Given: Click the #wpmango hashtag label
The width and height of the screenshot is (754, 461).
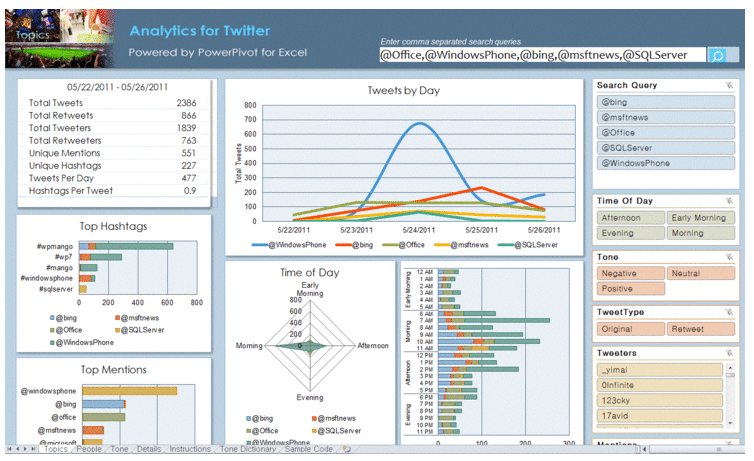Looking at the screenshot, I should pos(55,247).
